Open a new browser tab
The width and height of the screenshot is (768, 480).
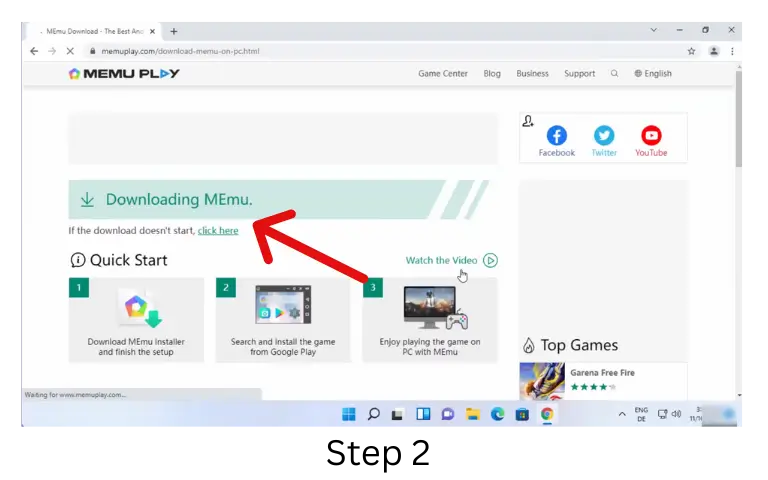click(173, 31)
